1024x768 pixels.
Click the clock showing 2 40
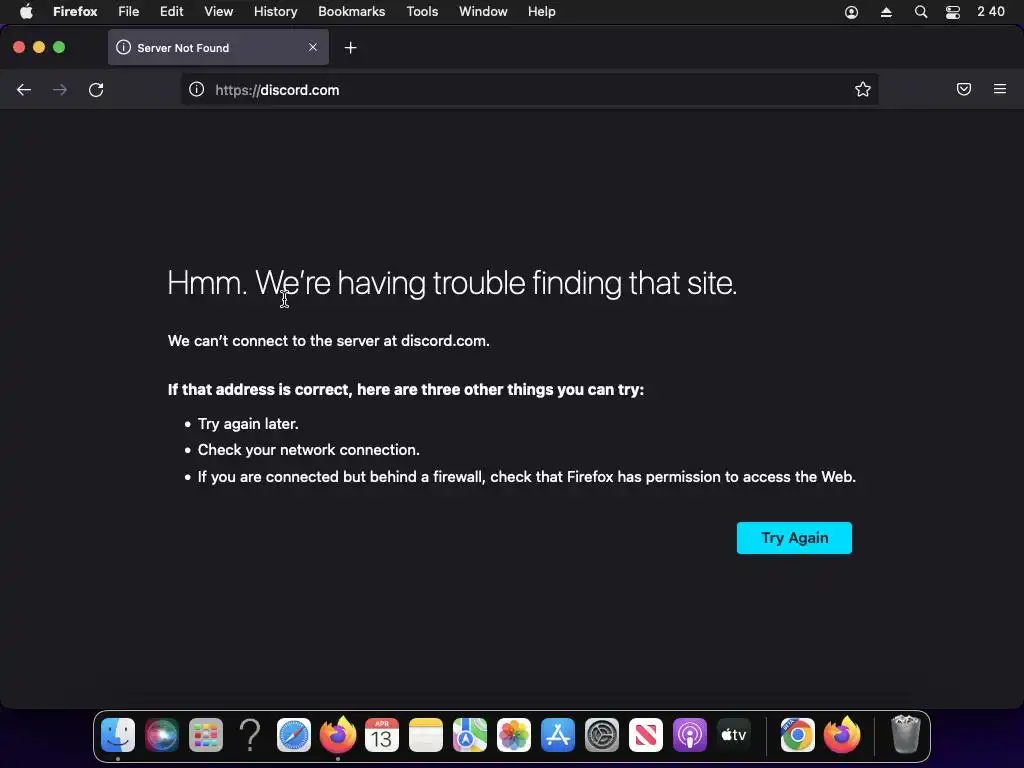pyautogui.click(x=991, y=12)
